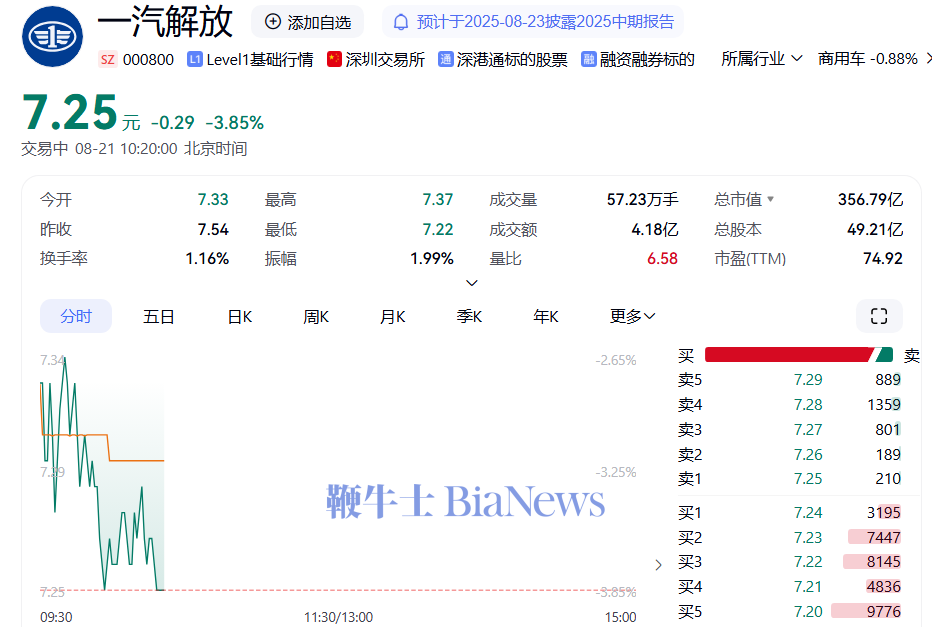Click the red buy portion of the buy/sell ratio bar
Viewport: 932px width, 627px height.
pos(788,355)
